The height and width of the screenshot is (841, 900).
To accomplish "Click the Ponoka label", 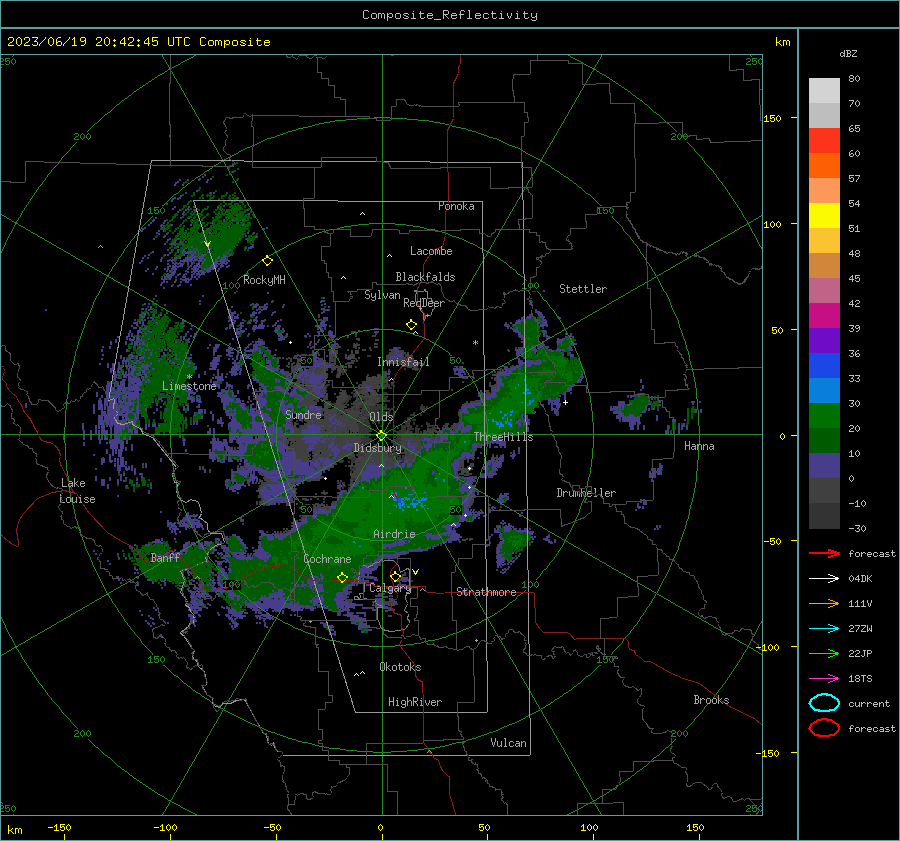I will [456, 206].
